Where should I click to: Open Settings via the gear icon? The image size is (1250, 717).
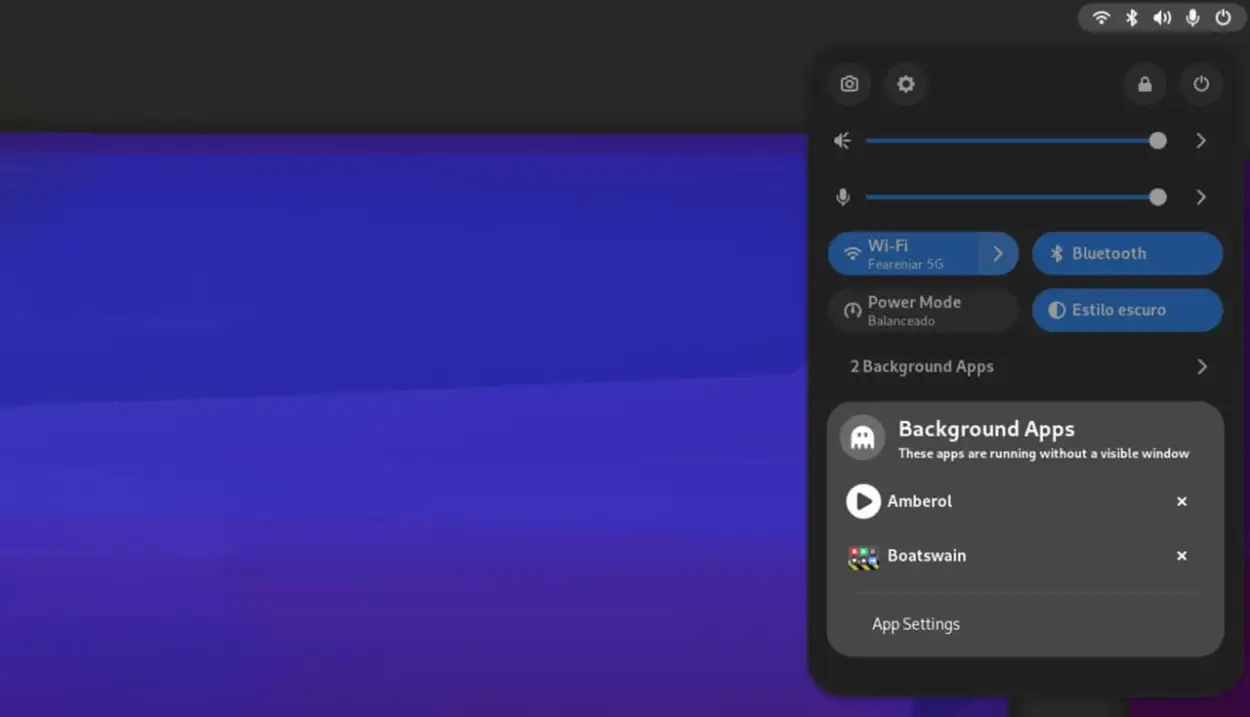click(906, 84)
